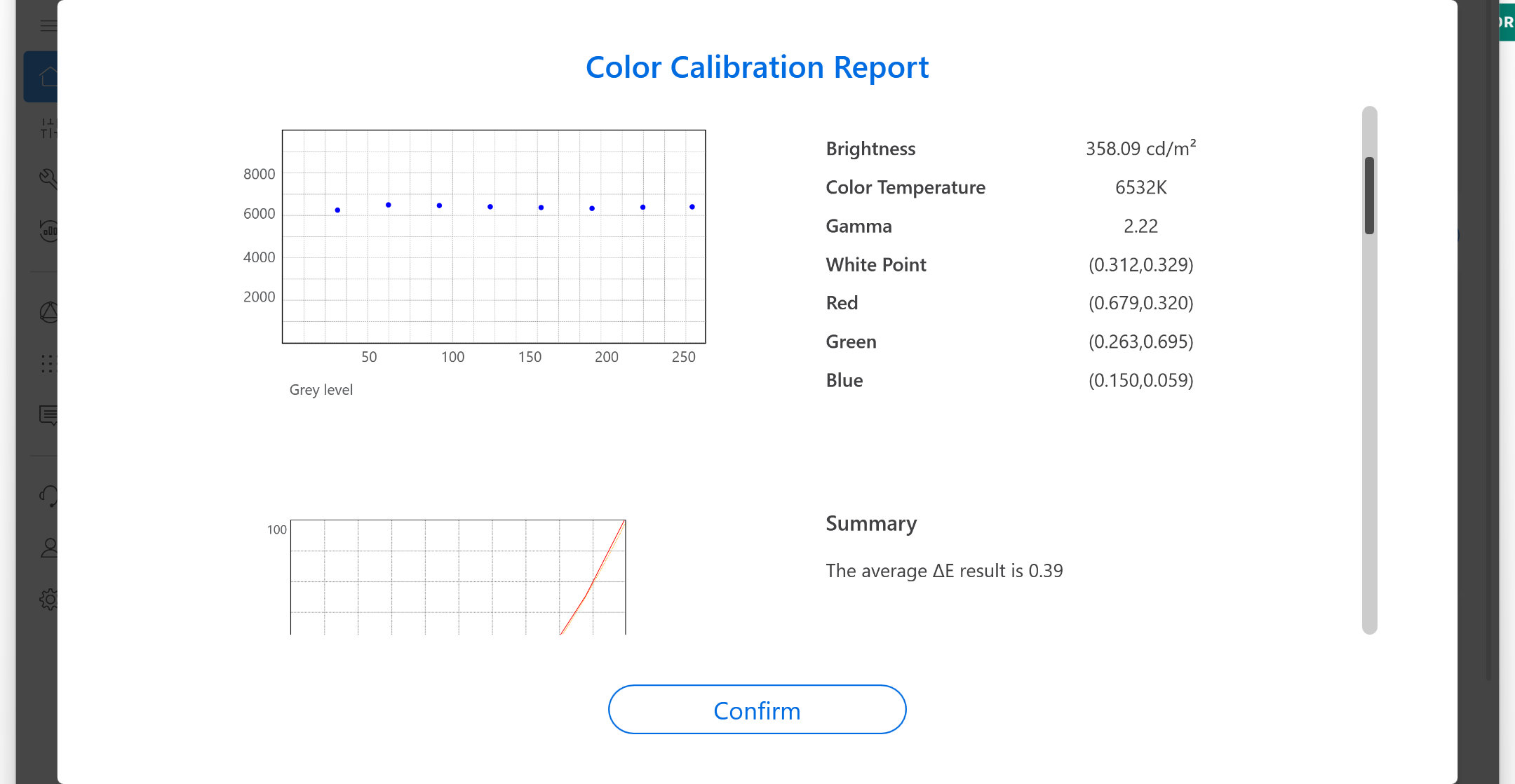Click the 8000 y-axis tick label
The width and height of the screenshot is (1515, 784).
pos(259,174)
